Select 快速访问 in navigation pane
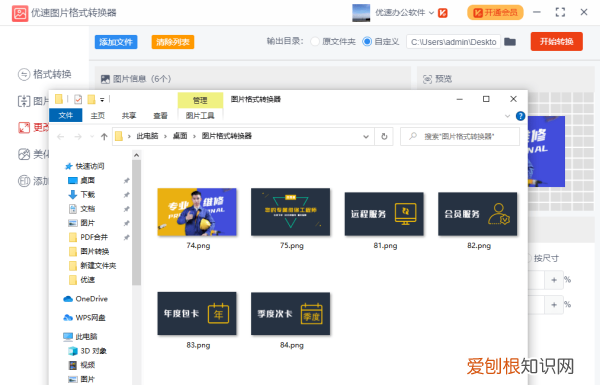 (x=85, y=166)
